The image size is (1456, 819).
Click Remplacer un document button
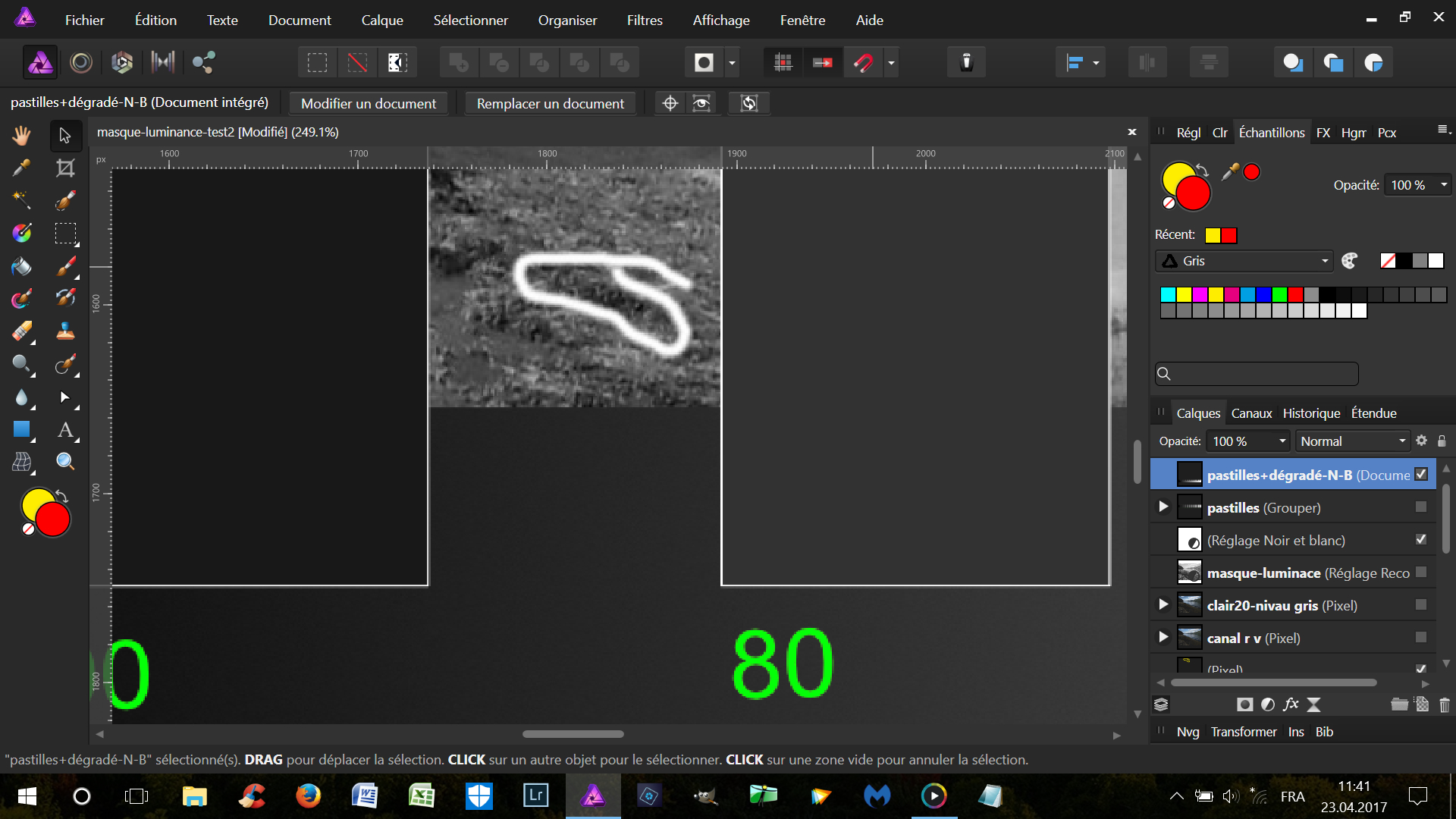pos(550,103)
